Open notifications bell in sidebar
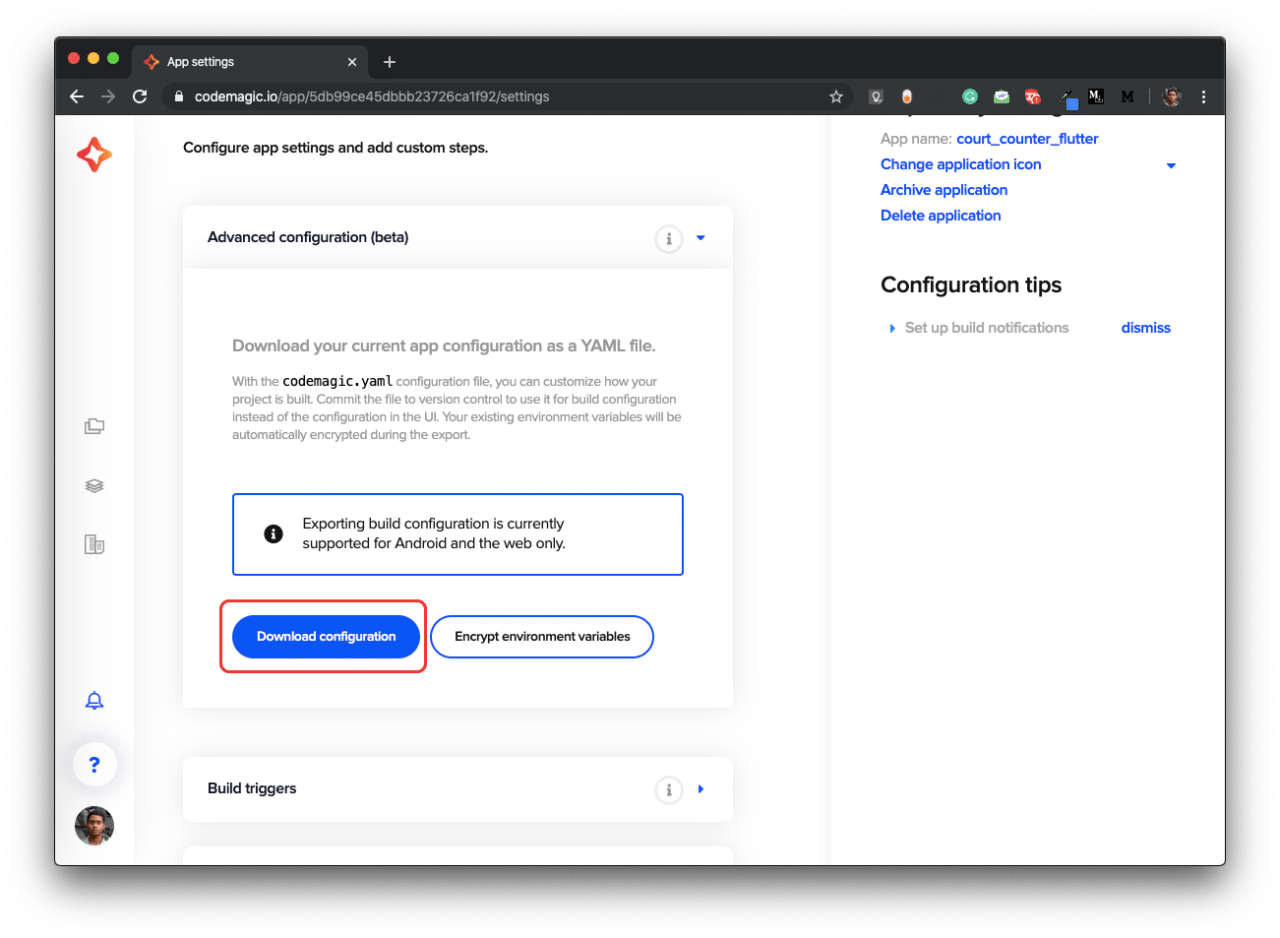 coord(94,701)
